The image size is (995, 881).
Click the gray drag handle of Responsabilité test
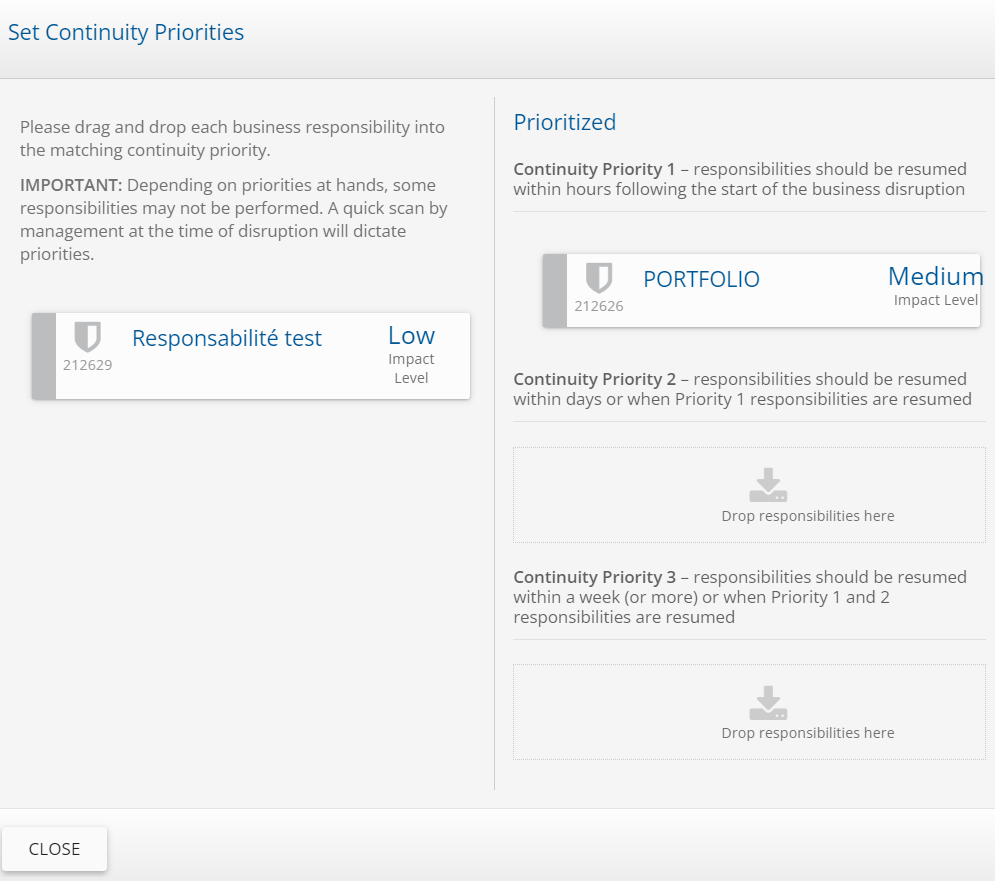tap(44, 356)
